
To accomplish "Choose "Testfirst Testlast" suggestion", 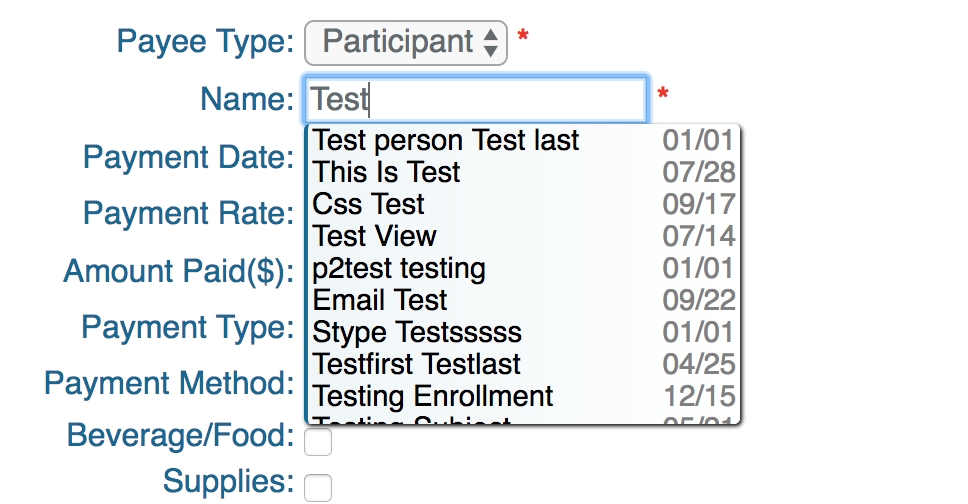I will click(416, 364).
